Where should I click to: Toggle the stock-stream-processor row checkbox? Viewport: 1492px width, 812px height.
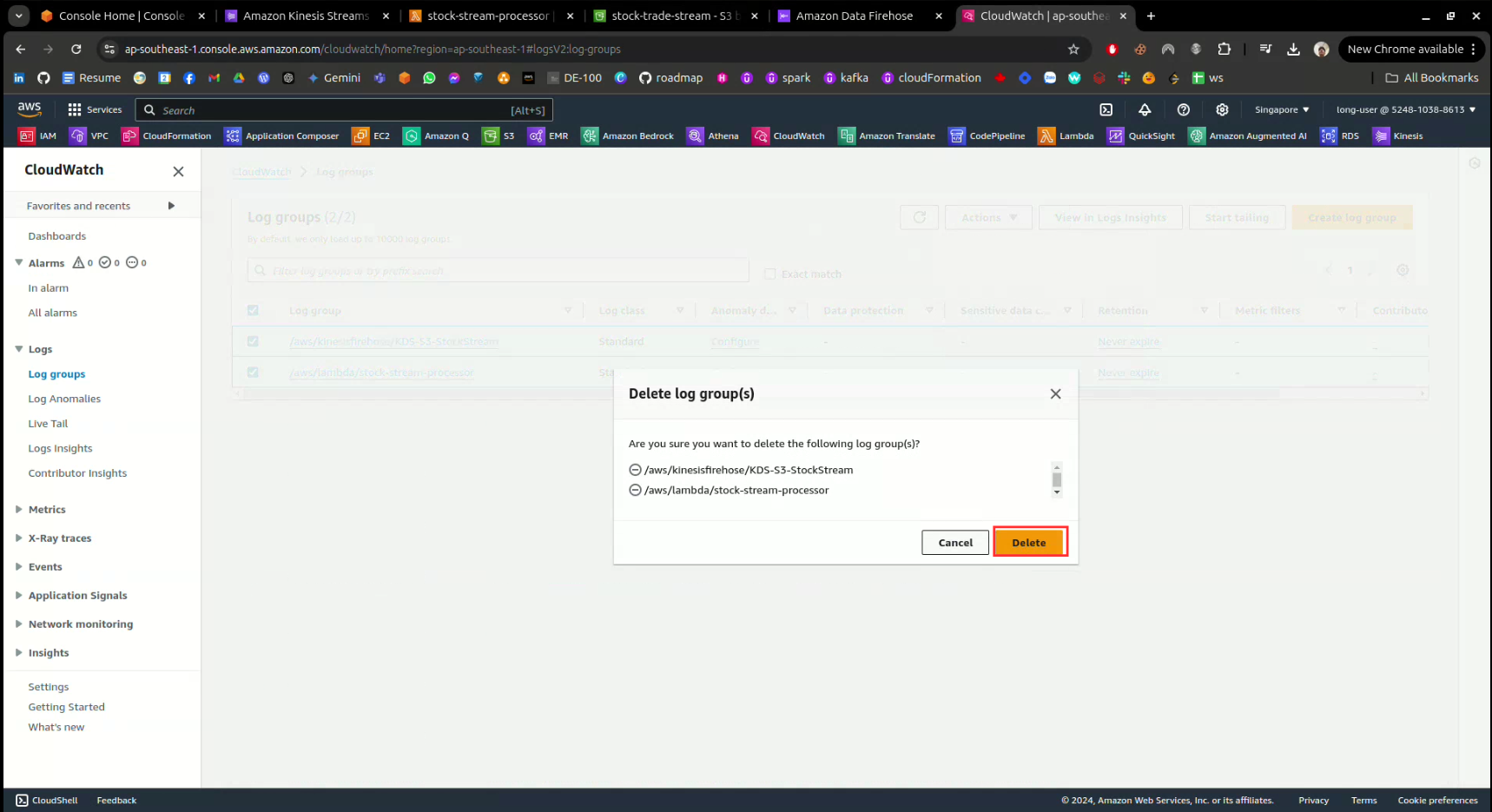tap(253, 373)
